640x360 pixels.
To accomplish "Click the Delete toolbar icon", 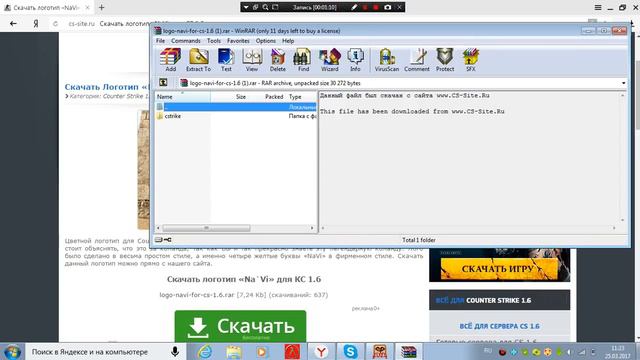I will (x=278, y=60).
